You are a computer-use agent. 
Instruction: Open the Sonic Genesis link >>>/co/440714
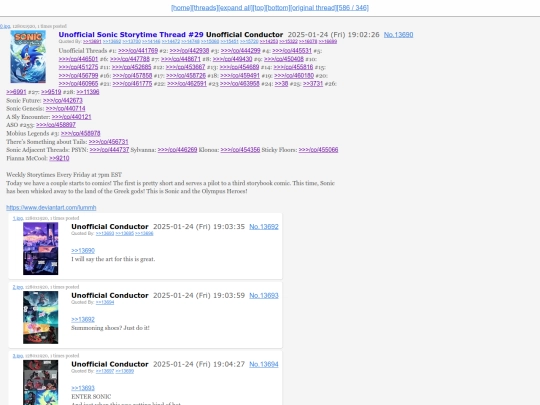point(65,108)
